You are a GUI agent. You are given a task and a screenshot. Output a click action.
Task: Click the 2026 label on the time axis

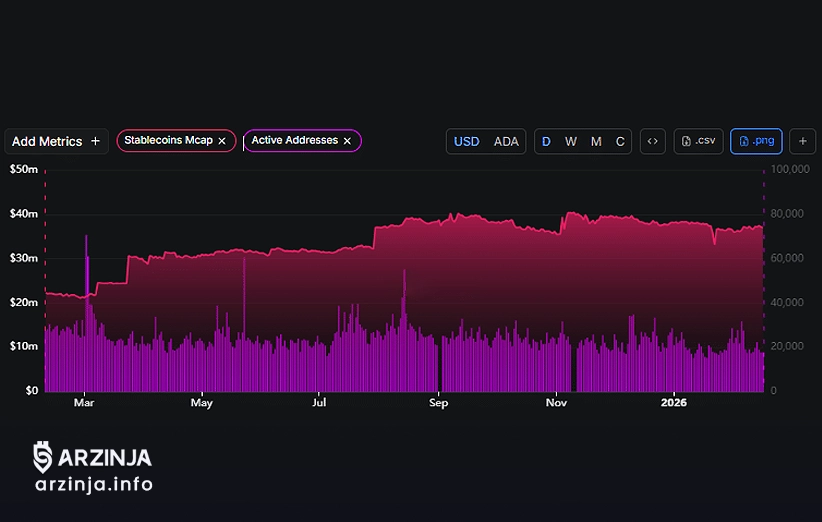(674, 404)
